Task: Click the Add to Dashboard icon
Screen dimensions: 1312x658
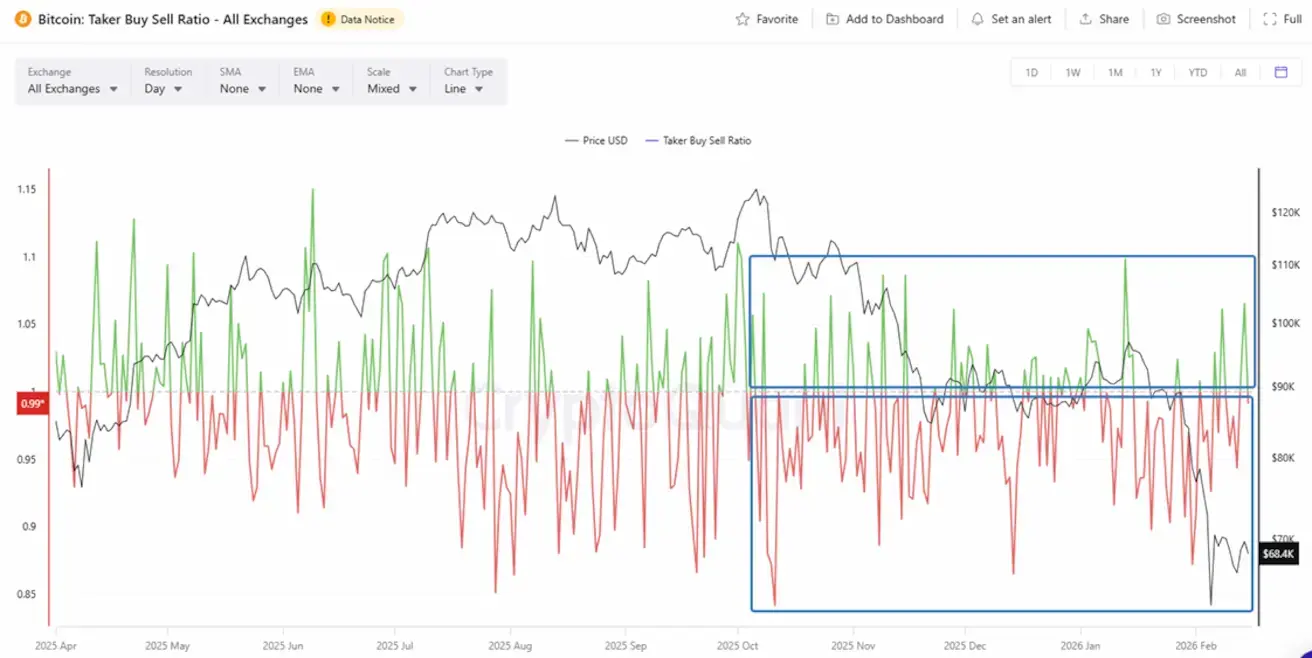Action: point(832,19)
